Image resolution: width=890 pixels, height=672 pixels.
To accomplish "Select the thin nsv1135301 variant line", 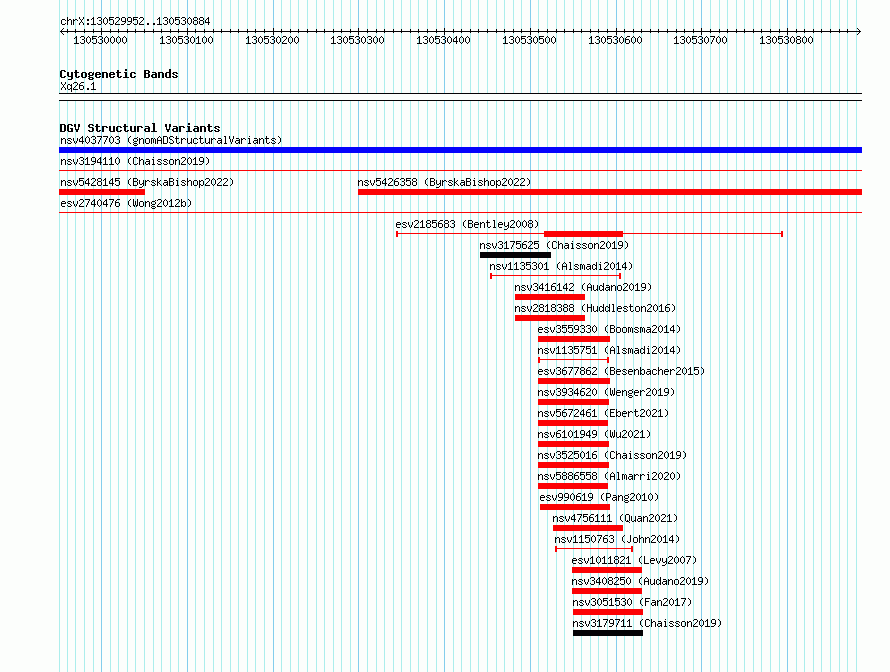I will click(x=556, y=276).
